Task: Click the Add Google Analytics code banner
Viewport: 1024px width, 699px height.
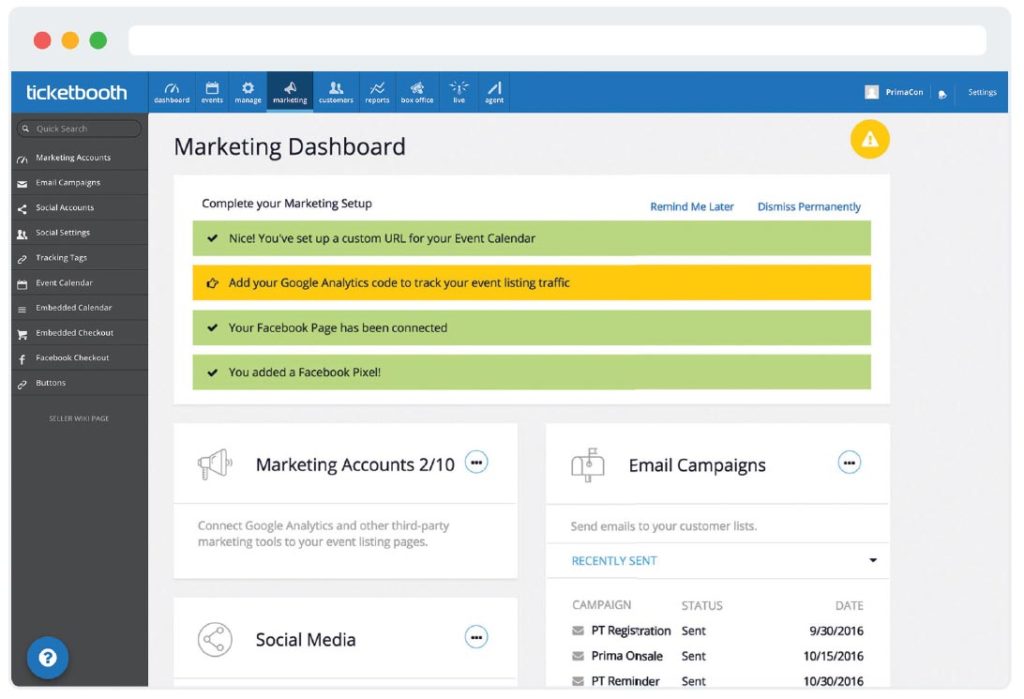Action: point(531,283)
